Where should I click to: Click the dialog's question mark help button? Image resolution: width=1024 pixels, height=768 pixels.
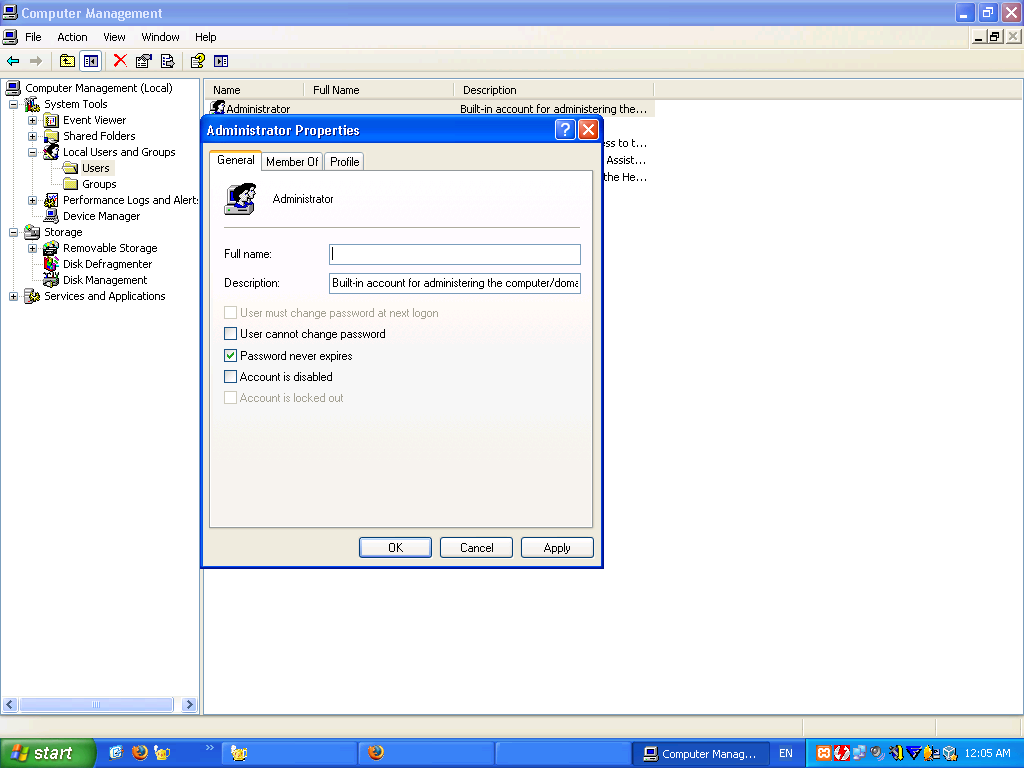click(x=565, y=130)
